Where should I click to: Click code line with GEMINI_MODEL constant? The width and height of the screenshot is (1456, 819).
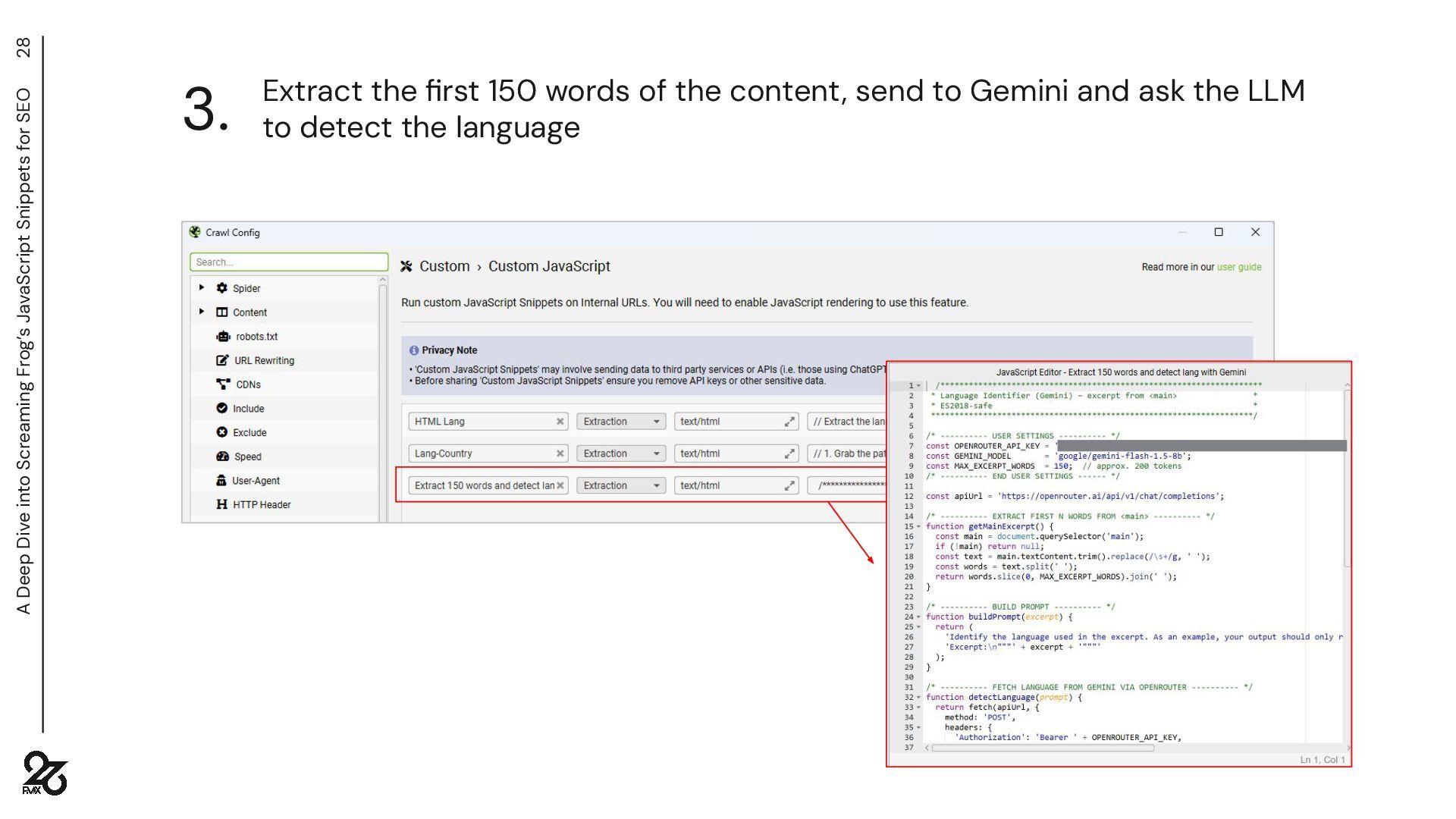(x=1058, y=457)
